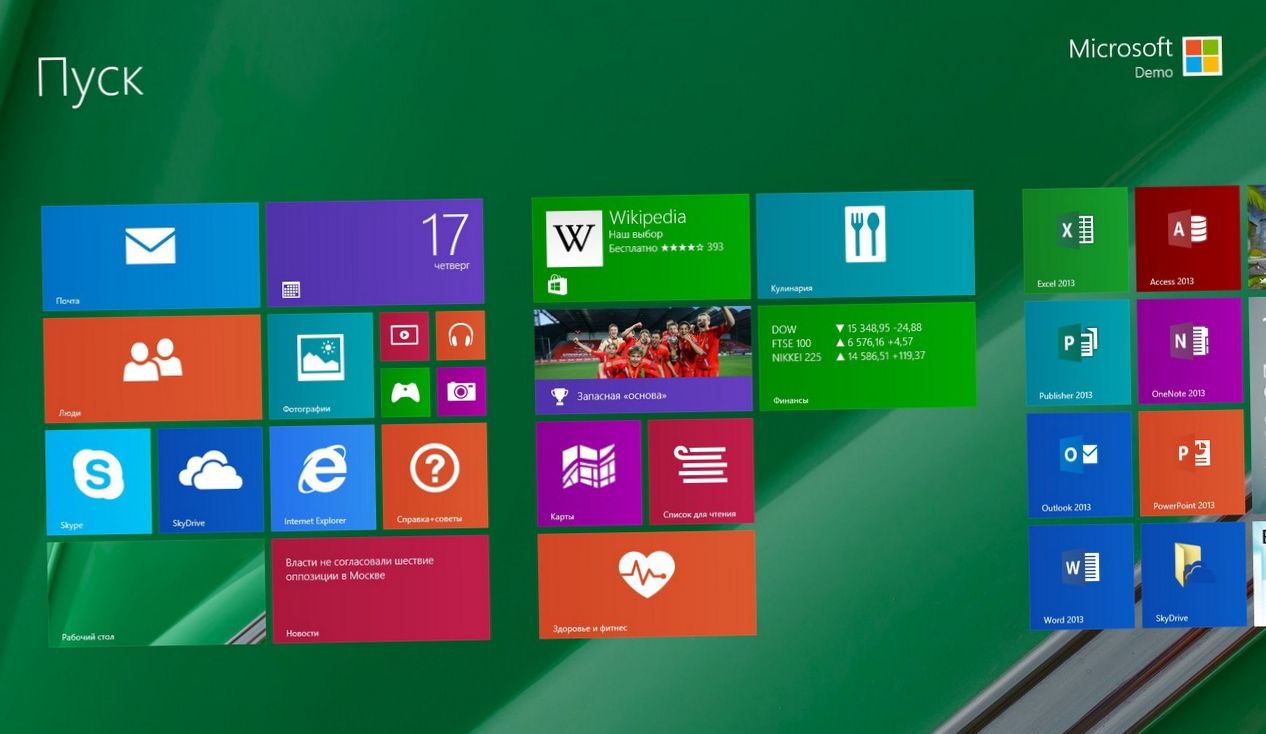Open the blue SkyDrive cloud tile
Screen dimensions: 1266x734
210,479
